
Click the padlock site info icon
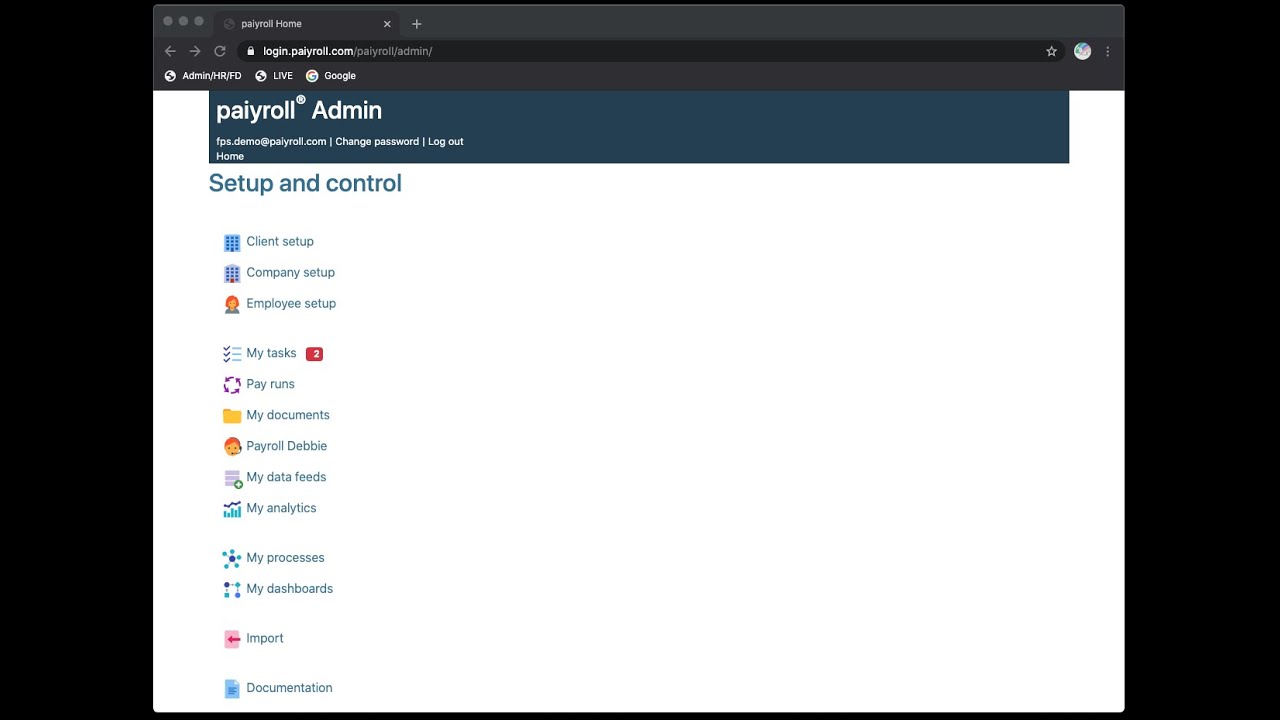(251, 51)
